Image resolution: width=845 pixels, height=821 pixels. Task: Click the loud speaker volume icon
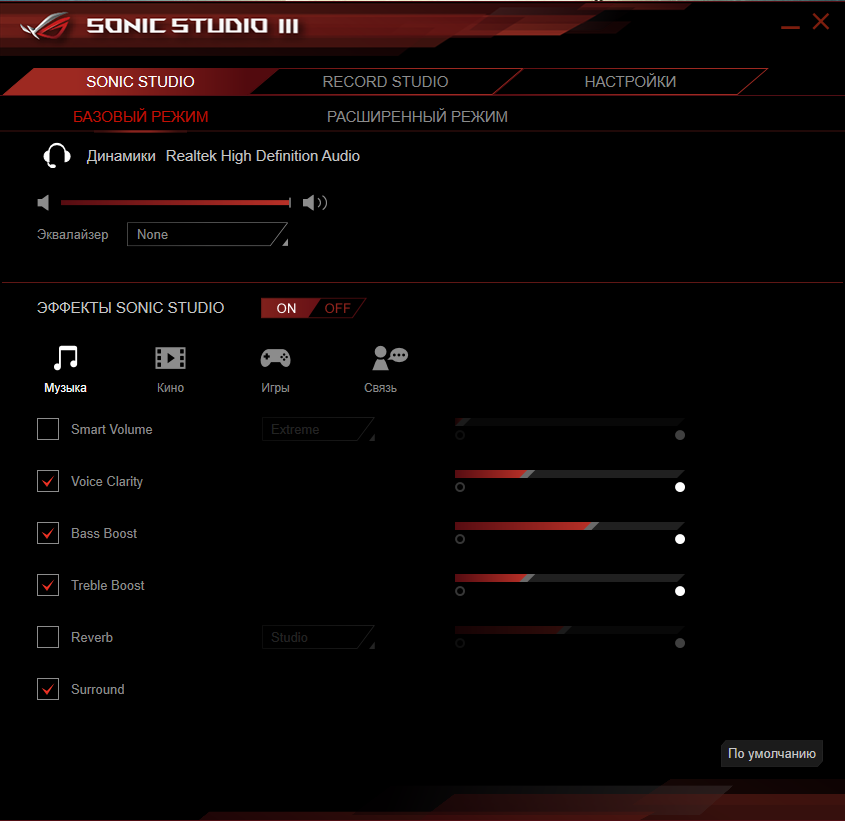[x=315, y=203]
